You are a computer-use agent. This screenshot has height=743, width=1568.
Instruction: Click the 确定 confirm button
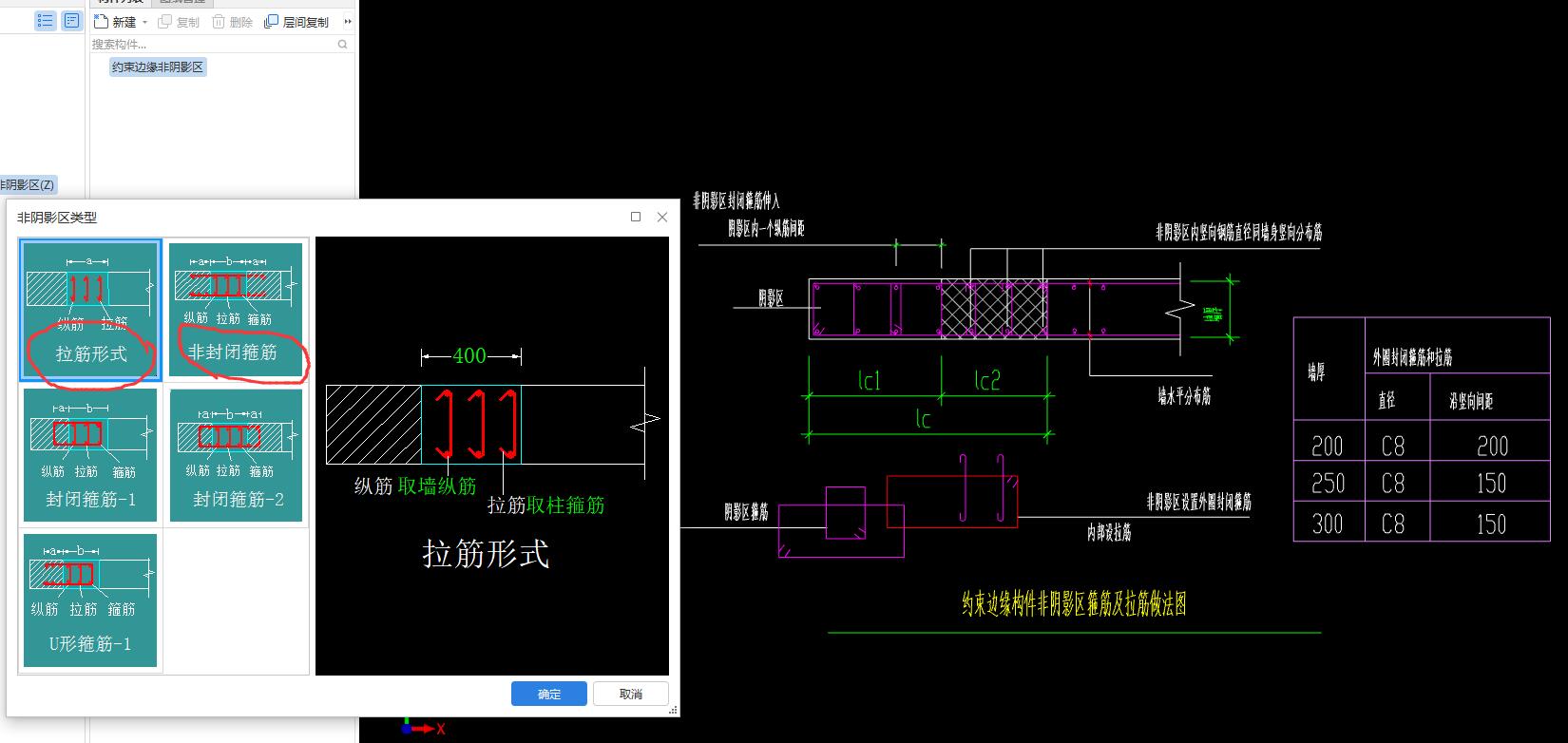pos(548,695)
